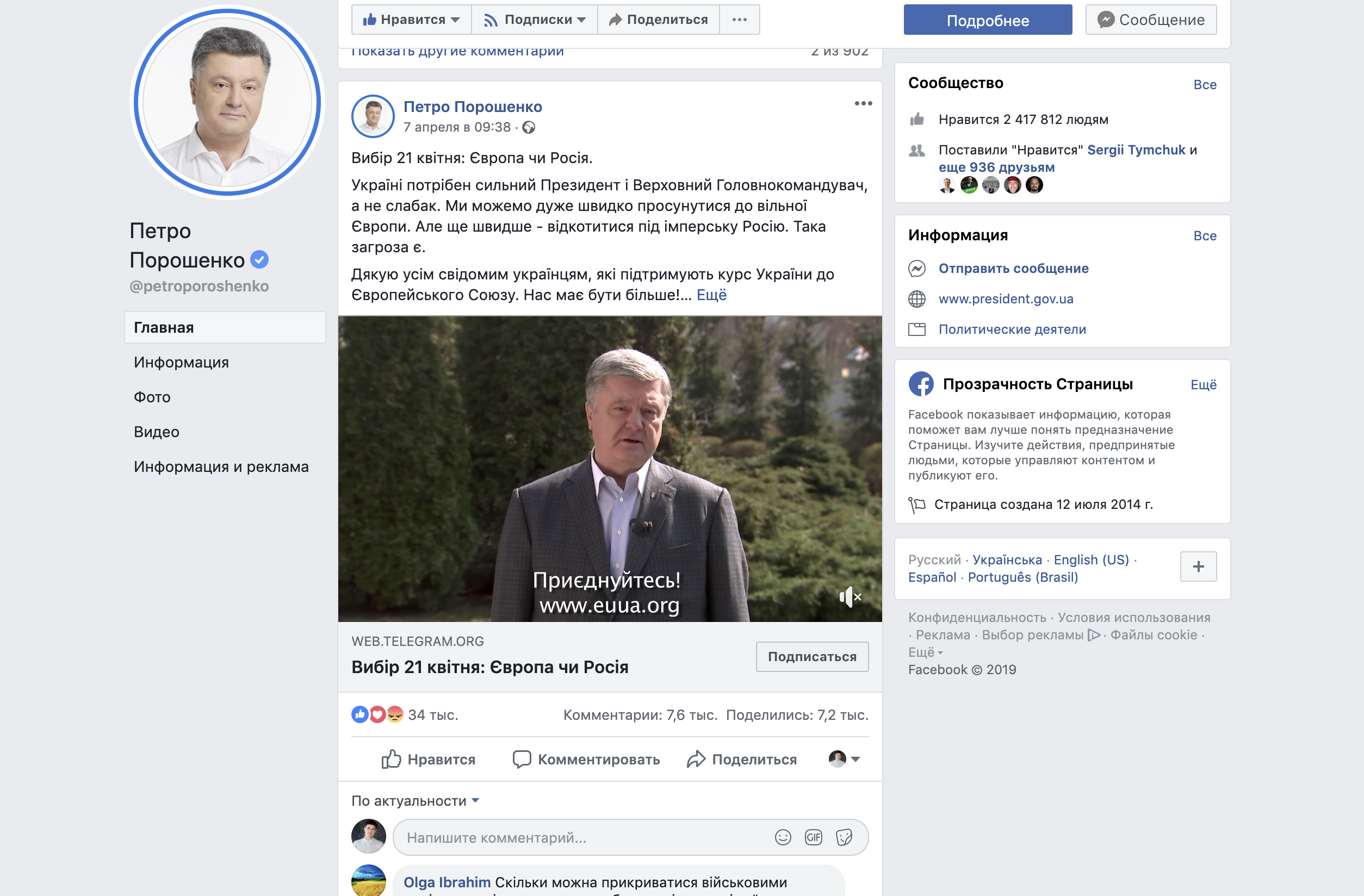This screenshot has height=896, width=1364.
Task: Open the www.president.gov.ua link
Action: click(x=1006, y=298)
